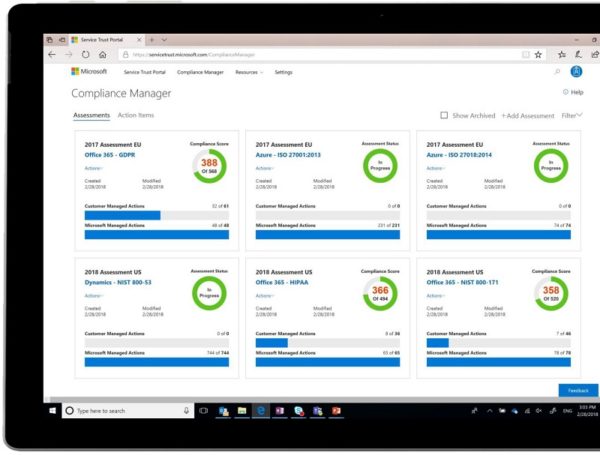This screenshot has width=600, height=455.
Task: Click NIST 800-171 Customer Managed Actions bar
Action: [x=499, y=343]
